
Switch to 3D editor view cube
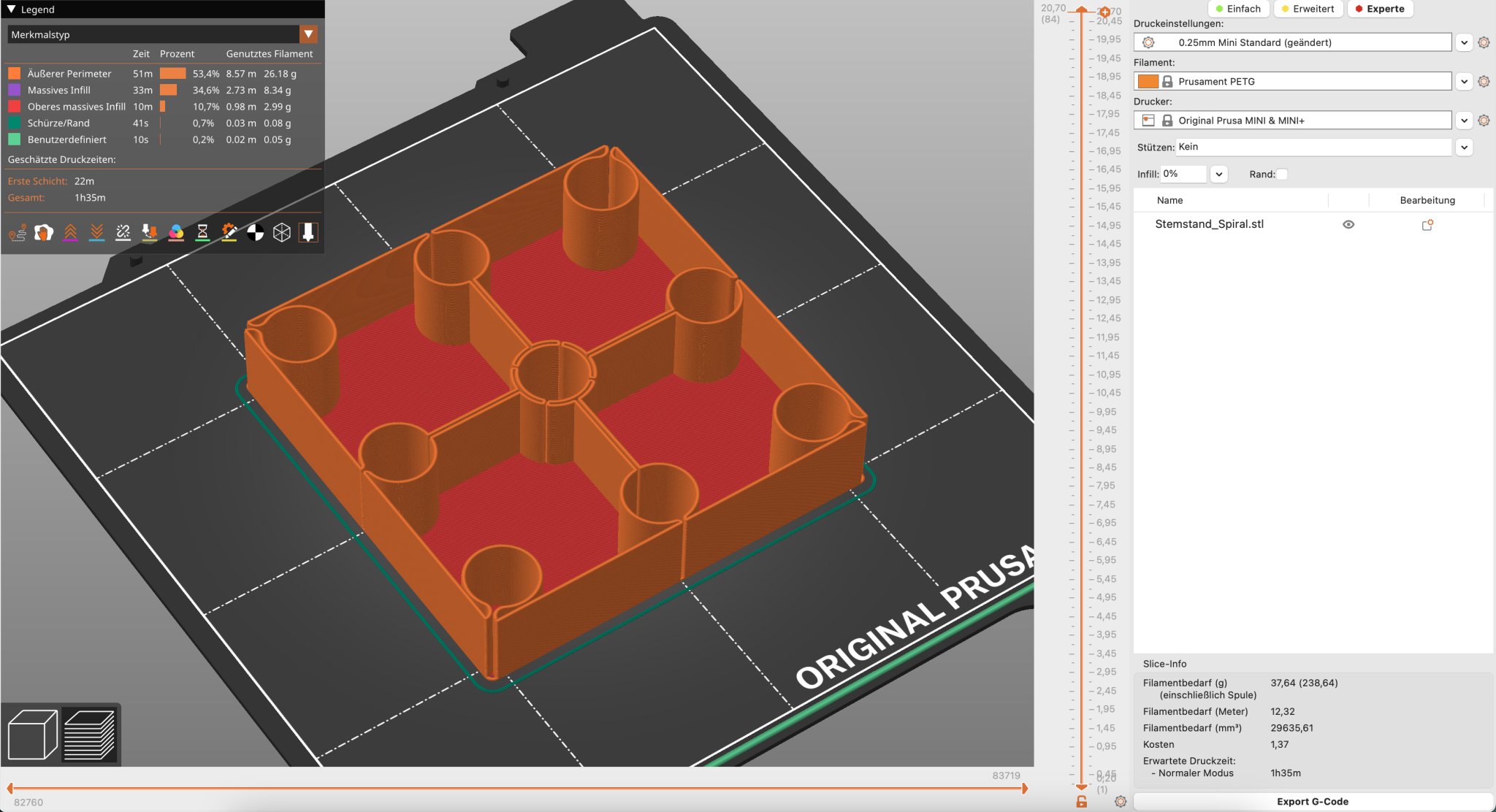click(32, 735)
